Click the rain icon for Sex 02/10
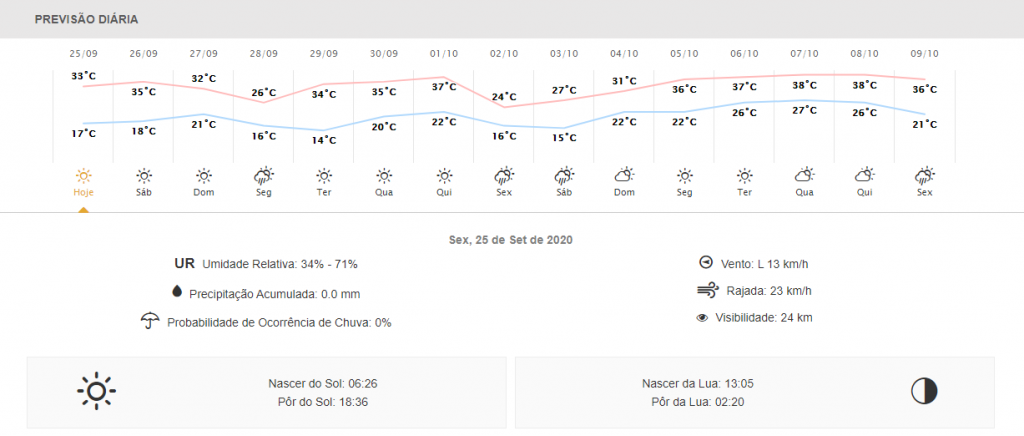Viewport: 1024px width, 436px height. pos(504,175)
